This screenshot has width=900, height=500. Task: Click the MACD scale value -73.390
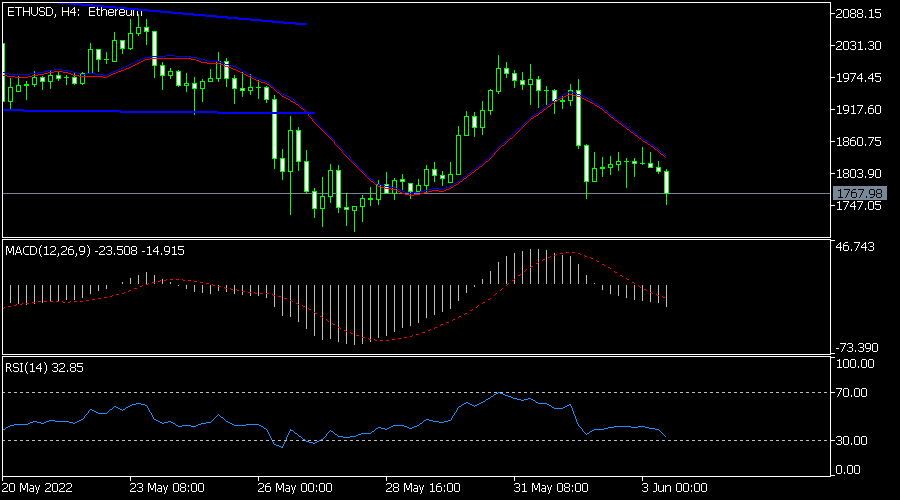pos(856,347)
